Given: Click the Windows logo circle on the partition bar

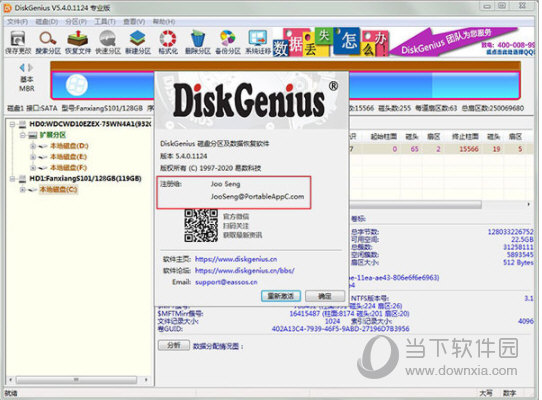Looking at the screenshot, I should click(x=76, y=85).
